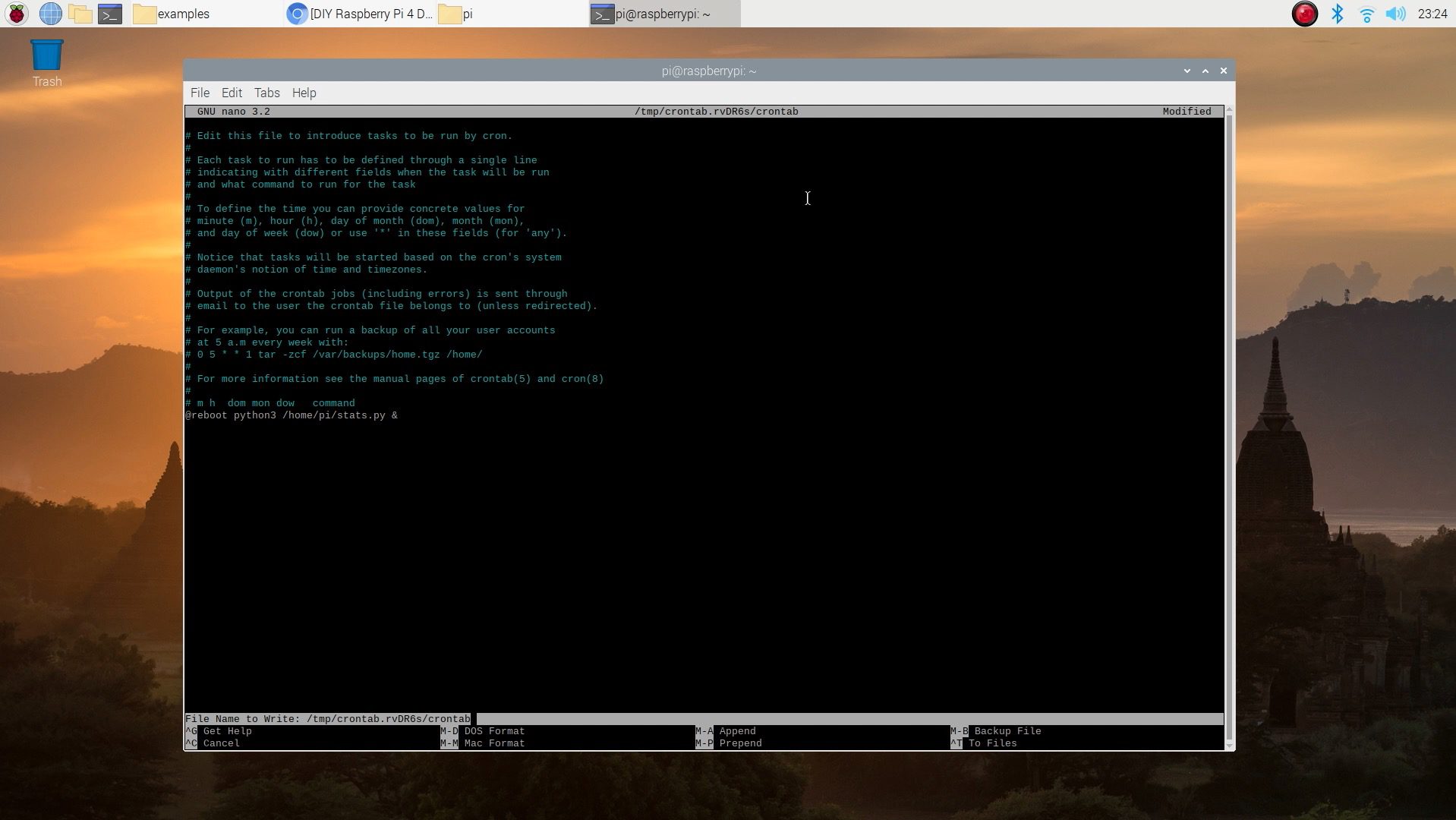
Task: Open the Bluetooth tray menu
Action: (x=1337, y=14)
